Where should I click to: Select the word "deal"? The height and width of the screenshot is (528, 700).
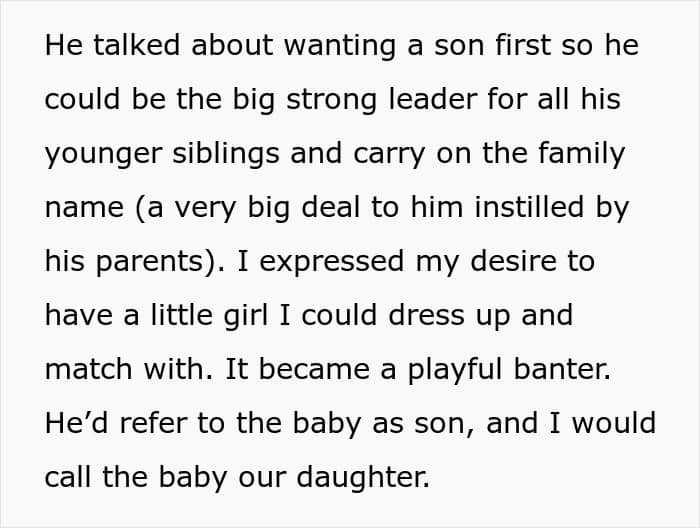point(330,207)
